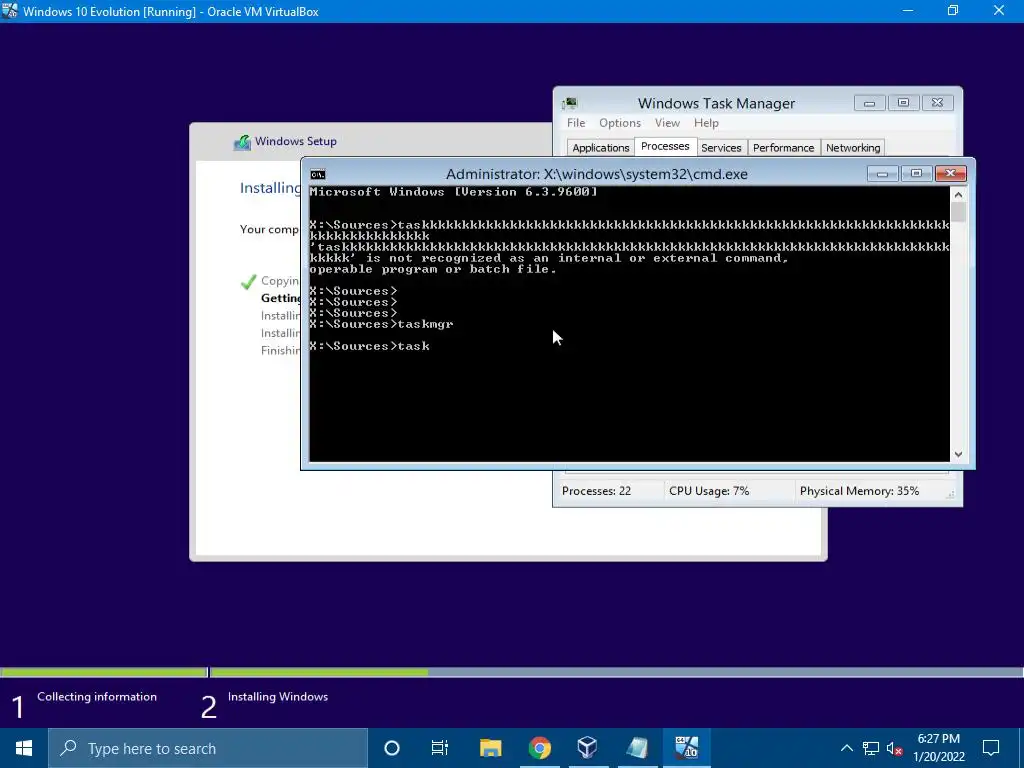Switch to the Performance tab
Viewport: 1024px width, 768px height.
coord(783,148)
